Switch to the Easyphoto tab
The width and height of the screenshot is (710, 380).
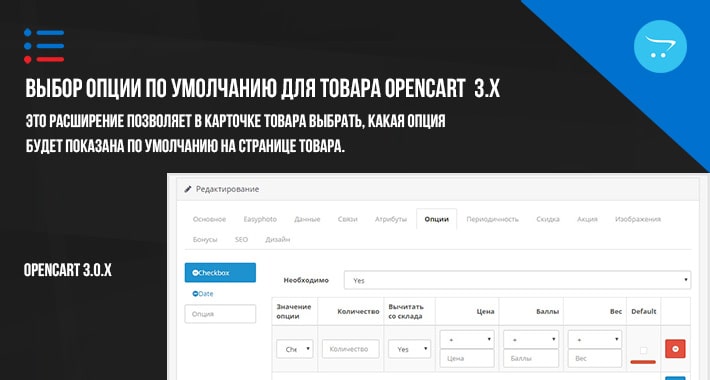click(260, 219)
